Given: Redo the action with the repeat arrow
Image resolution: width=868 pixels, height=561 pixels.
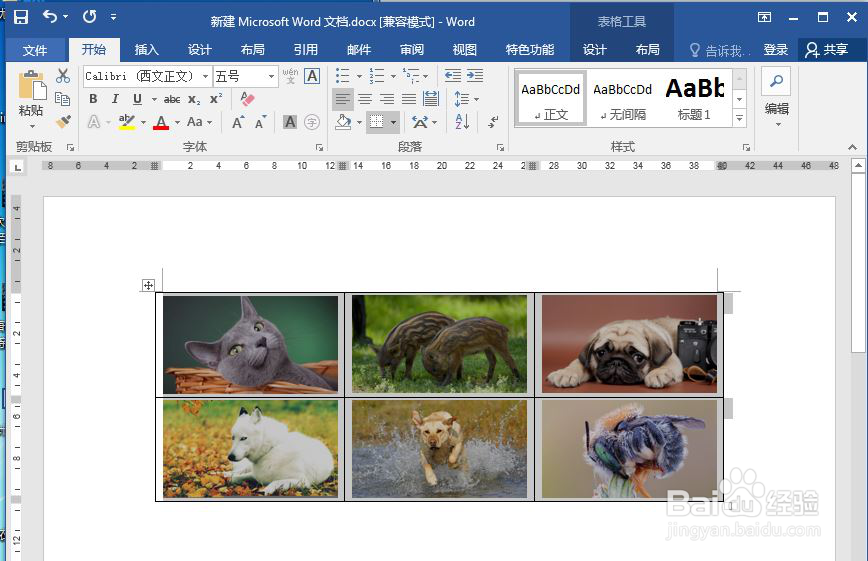Looking at the screenshot, I should [89, 17].
